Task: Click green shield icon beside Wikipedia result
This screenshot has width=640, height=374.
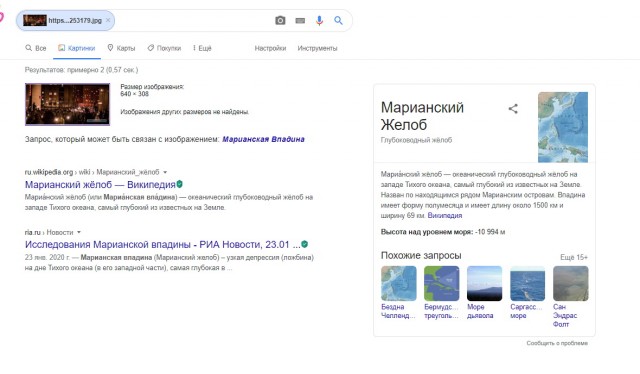Action: click(x=180, y=184)
